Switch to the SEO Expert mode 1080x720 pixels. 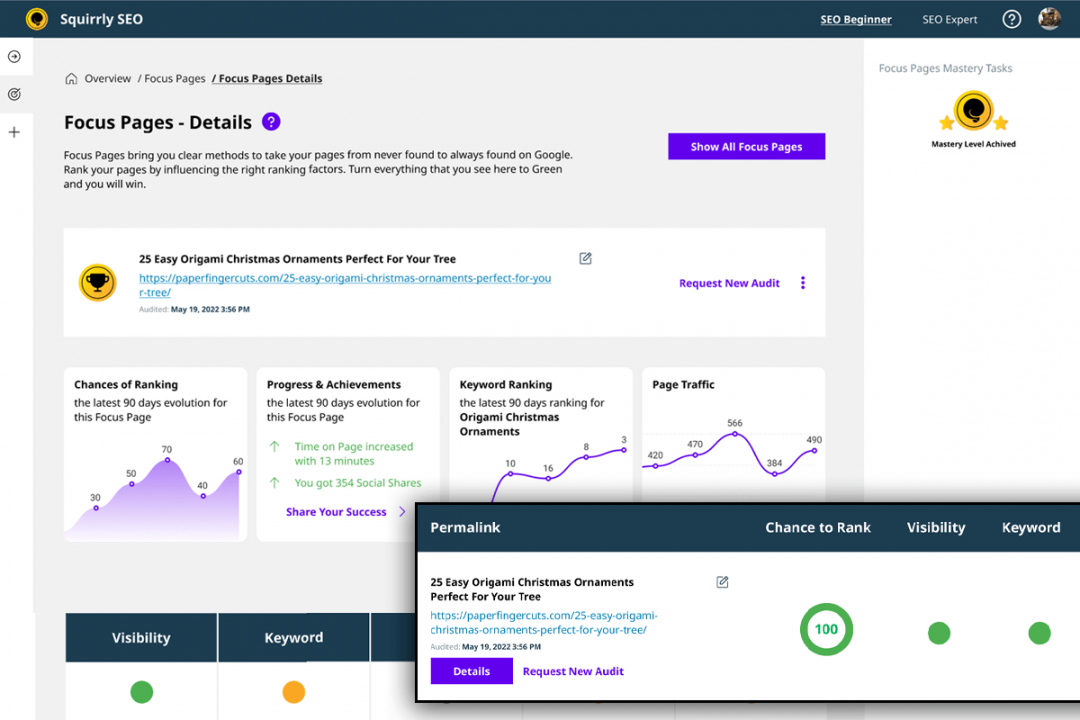click(x=949, y=18)
